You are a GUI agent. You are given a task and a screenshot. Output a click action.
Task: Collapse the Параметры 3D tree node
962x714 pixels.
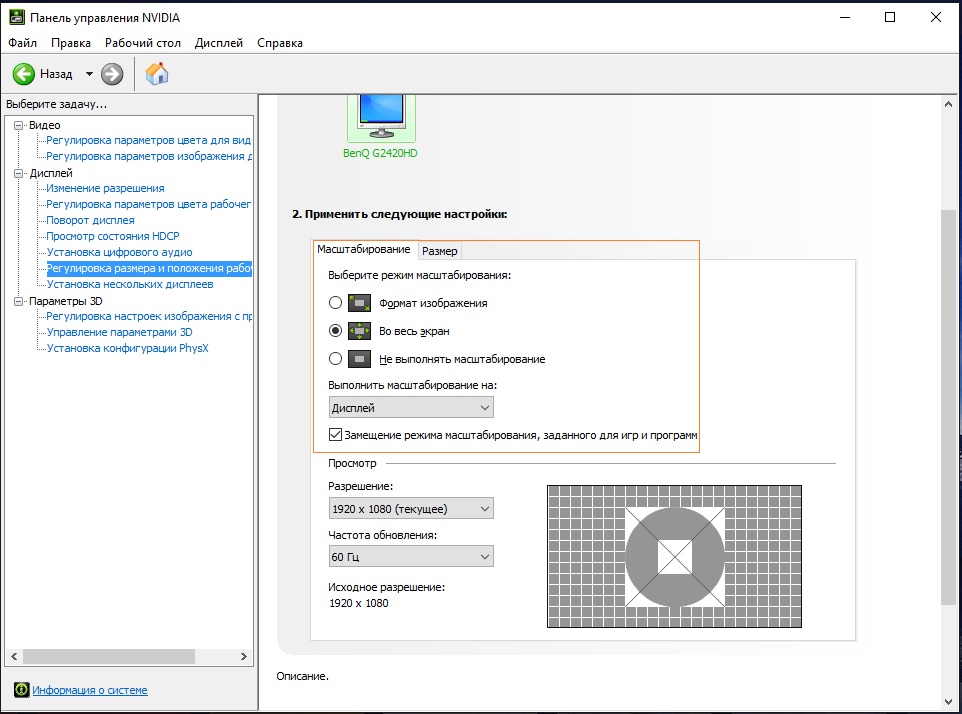[18, 301]
